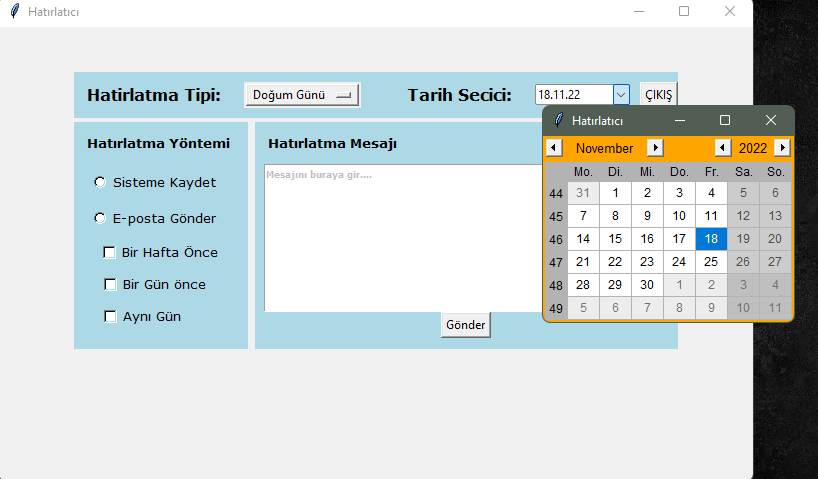The image size is (818, 479).
Task: Click the Hatırlatma Mesajı heading
Action: 332,143
